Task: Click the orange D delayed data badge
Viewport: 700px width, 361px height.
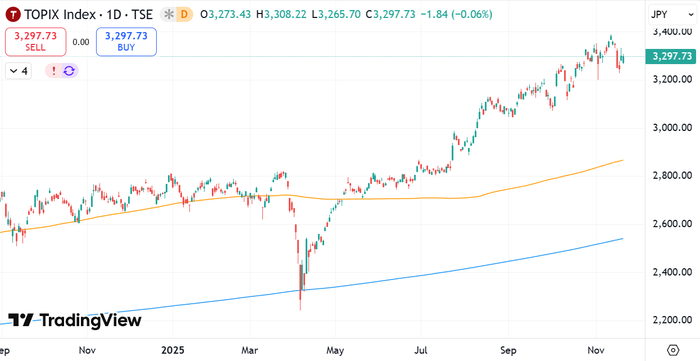Action: [x=184, y=15]
